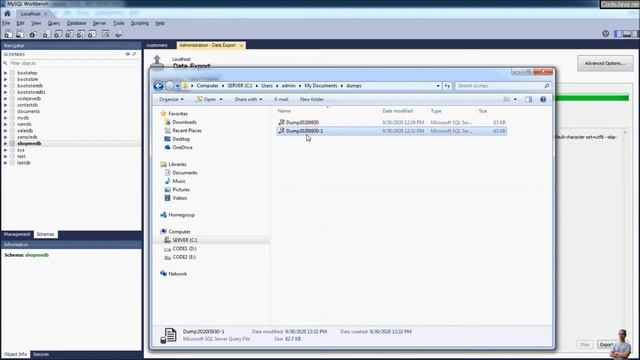640x360 pixels.
Task: Close the Administration - Data Export tab
Action: 241,45
